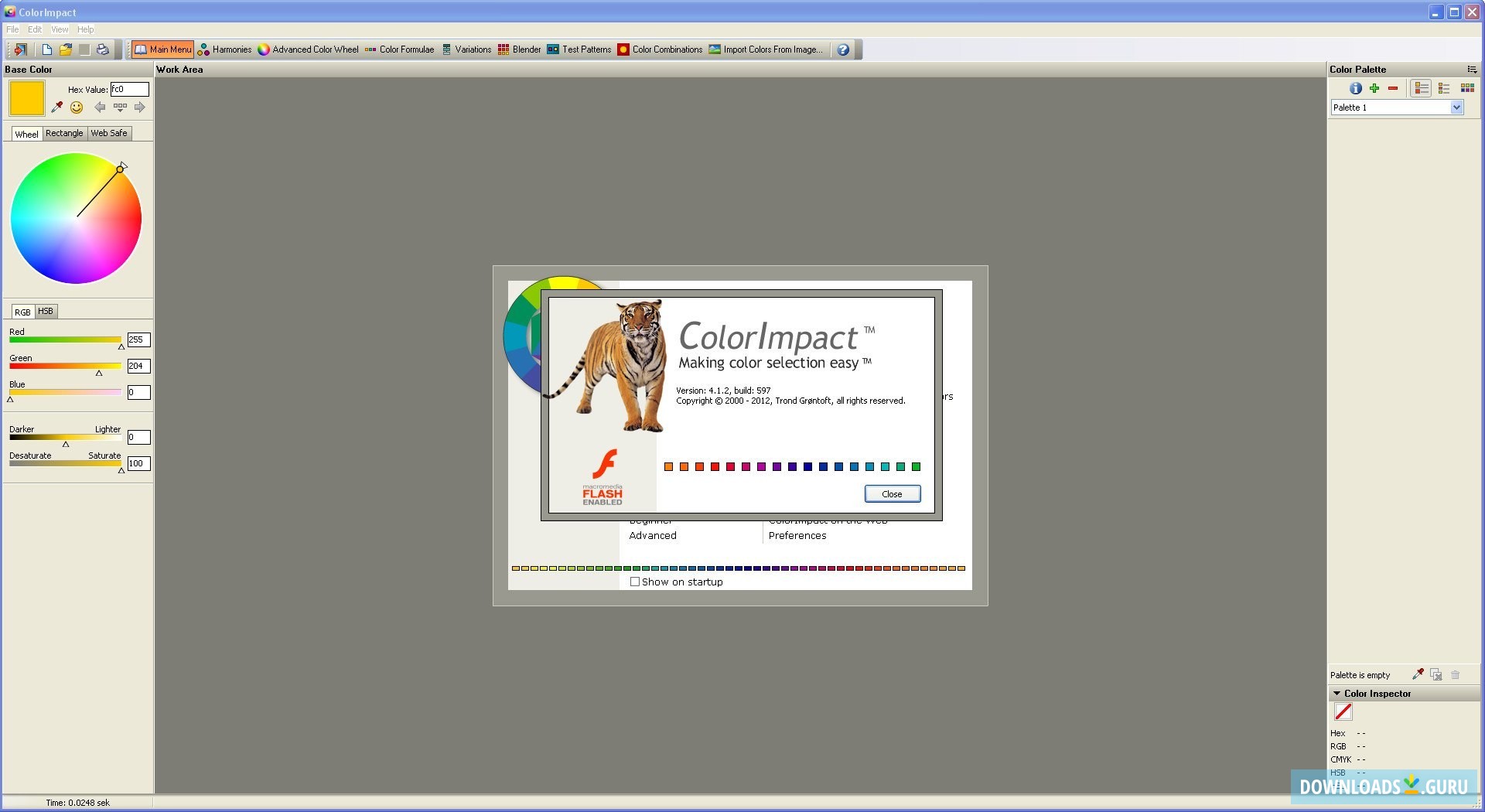Screen dimensions: 1485x812
Task: Open the Test Patterns tool
Action: pos(580,49)
